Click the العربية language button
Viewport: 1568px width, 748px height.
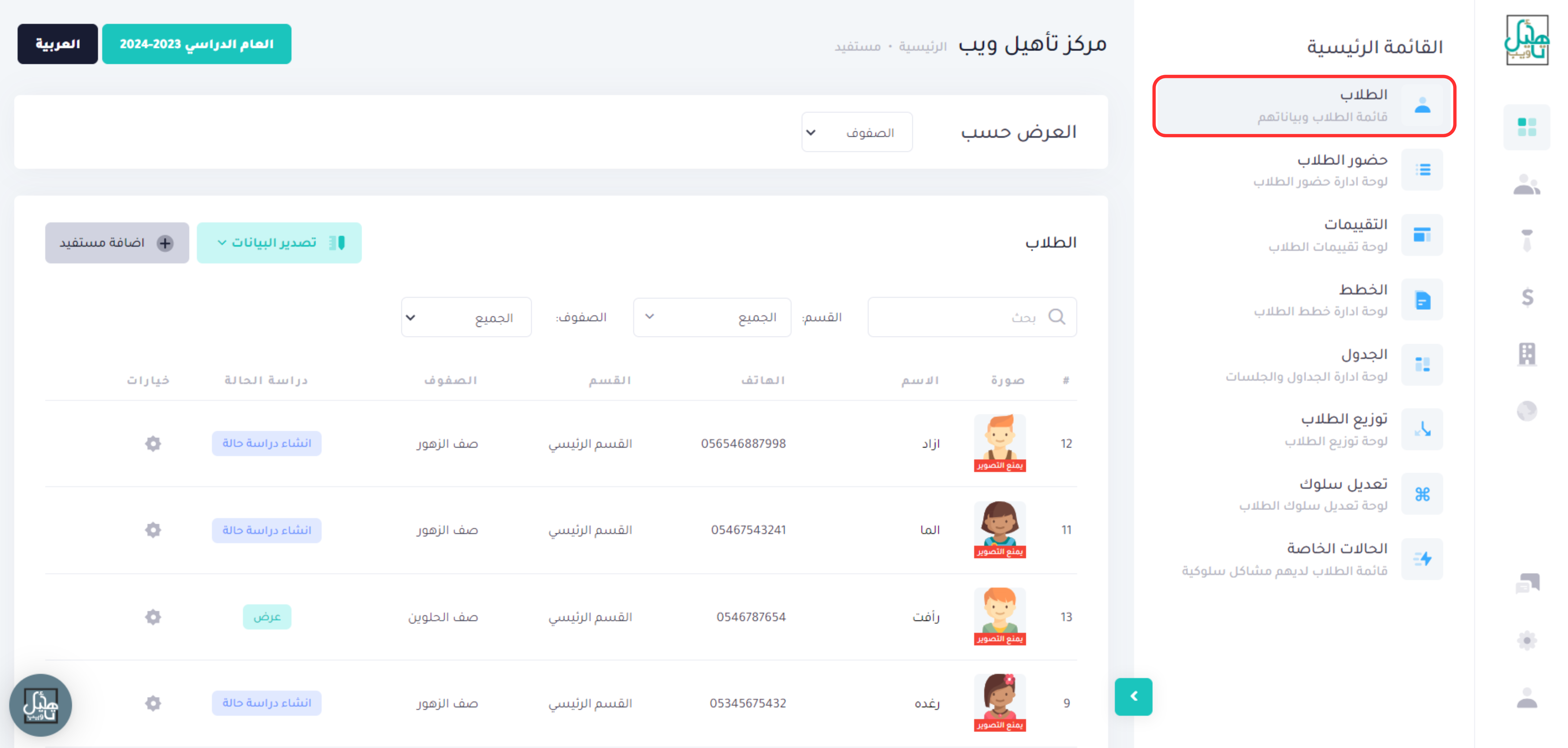(57, 44)
